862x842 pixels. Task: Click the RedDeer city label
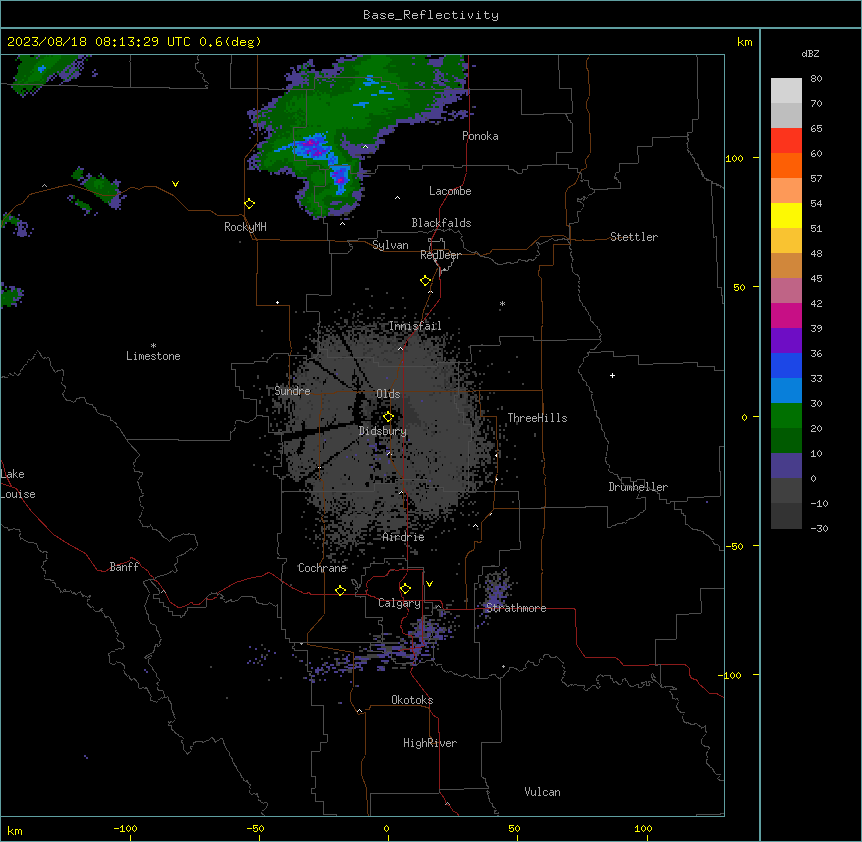coord(440,255)
